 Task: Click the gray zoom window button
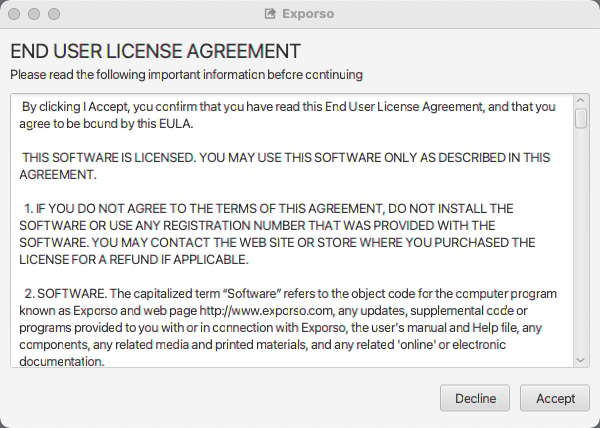point(53,14)
